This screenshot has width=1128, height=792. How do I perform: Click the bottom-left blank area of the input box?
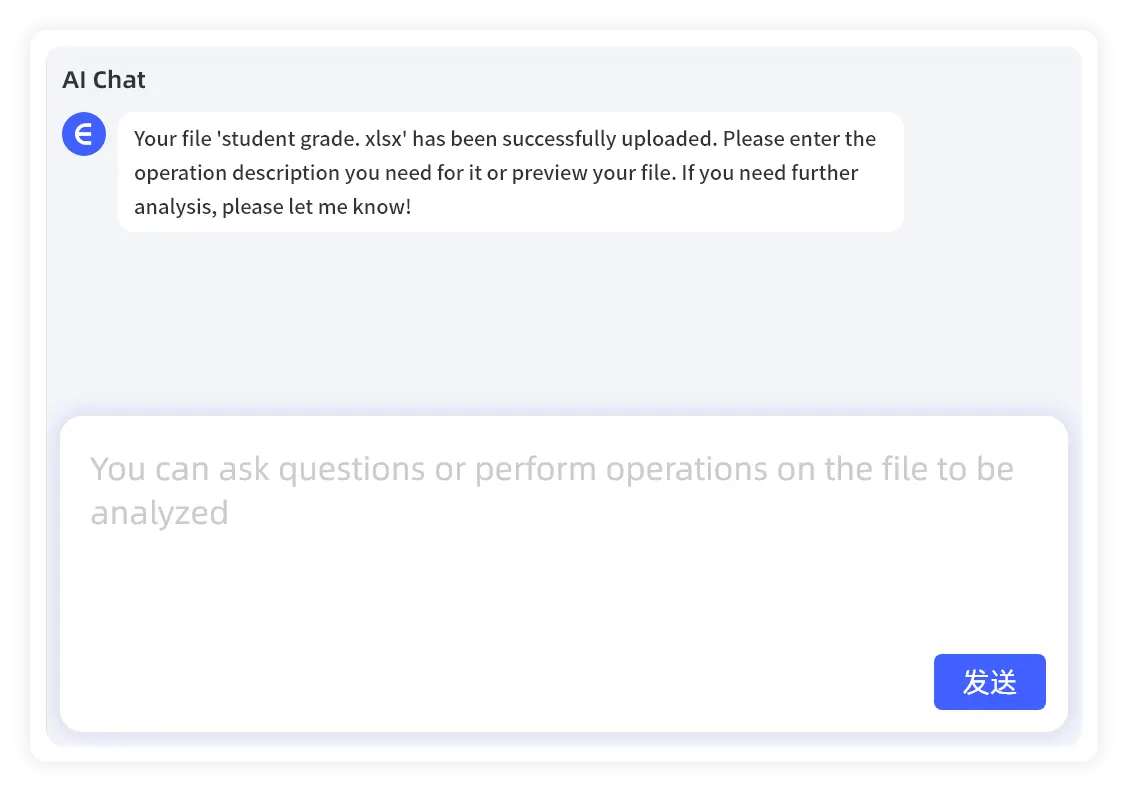150,690
